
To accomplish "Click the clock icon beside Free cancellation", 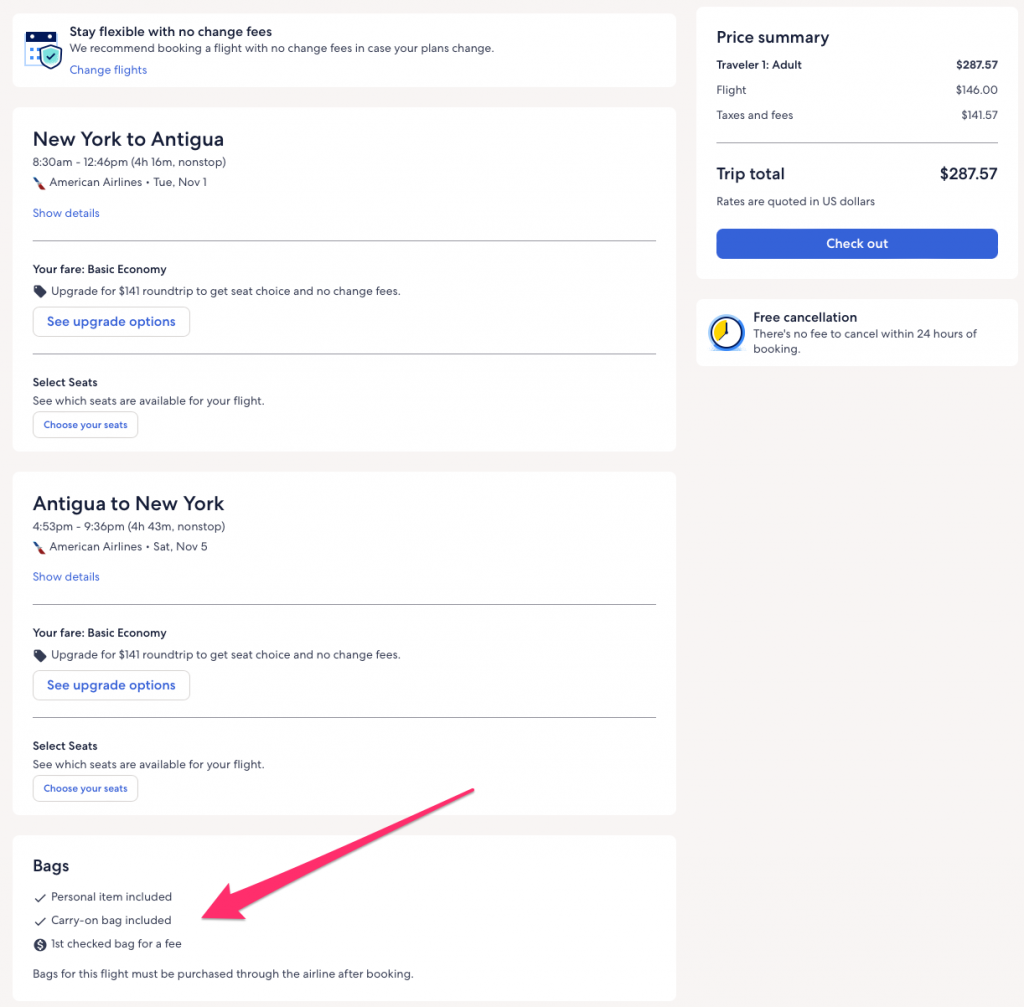I will coord(726,333).
